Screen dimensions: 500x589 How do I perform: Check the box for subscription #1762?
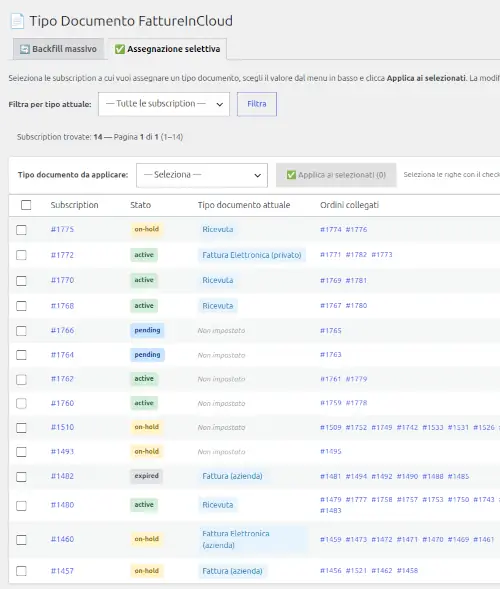[21, 379]
